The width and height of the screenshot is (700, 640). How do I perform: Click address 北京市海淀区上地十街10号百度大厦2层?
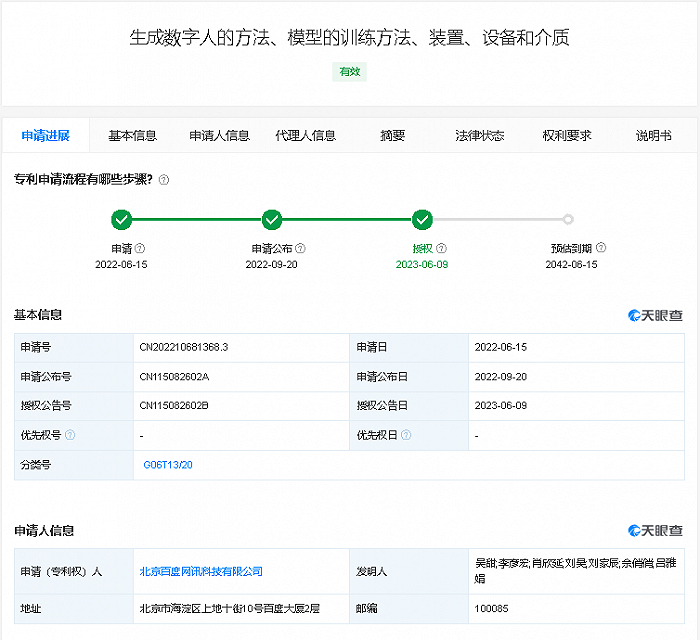point(229,609)
